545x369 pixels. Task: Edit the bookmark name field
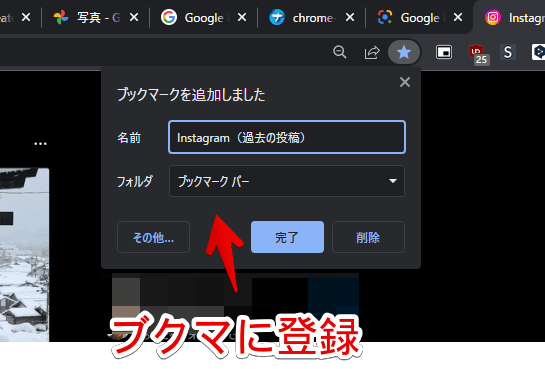287,137
